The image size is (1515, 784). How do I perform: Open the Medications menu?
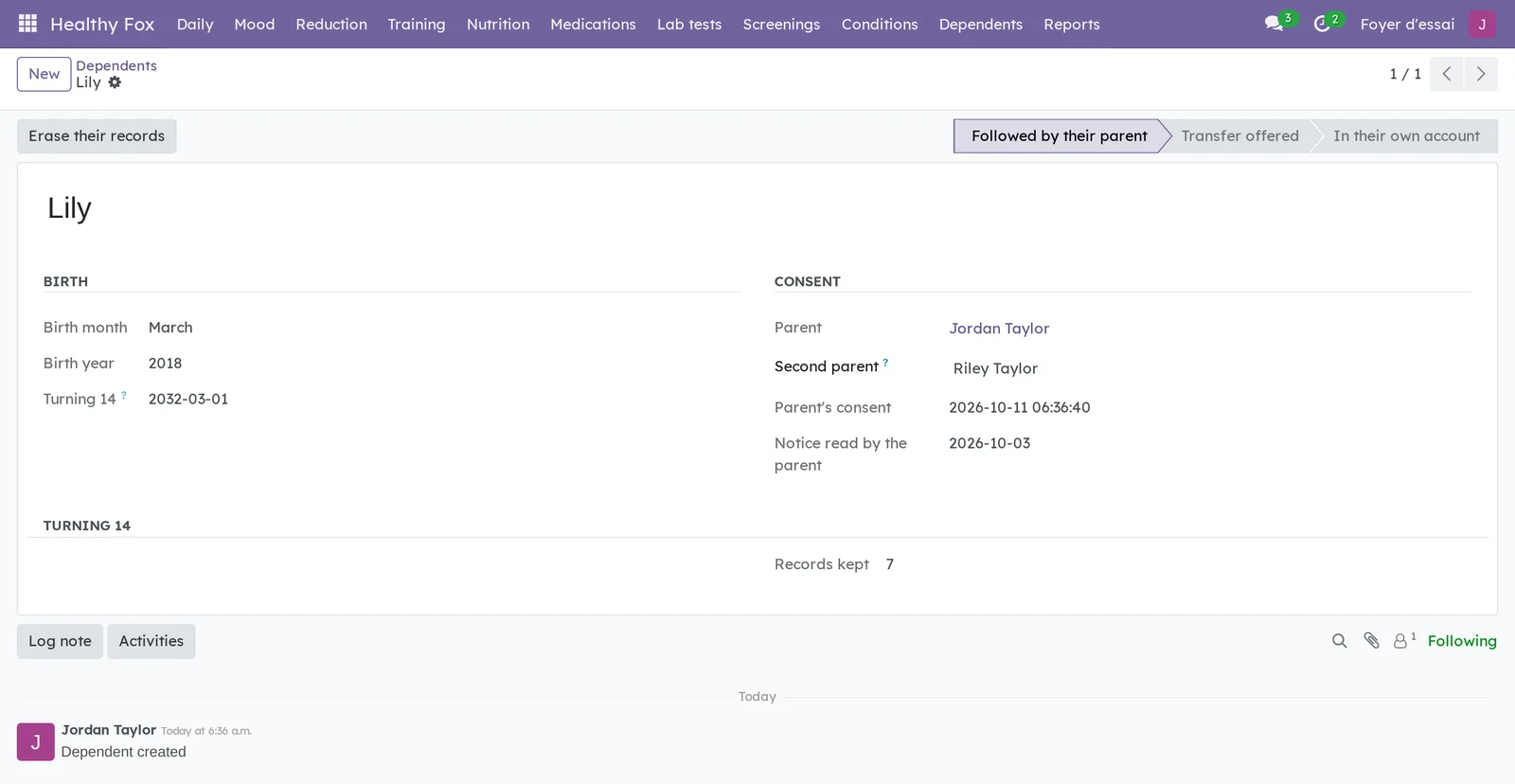pos(594,24)
